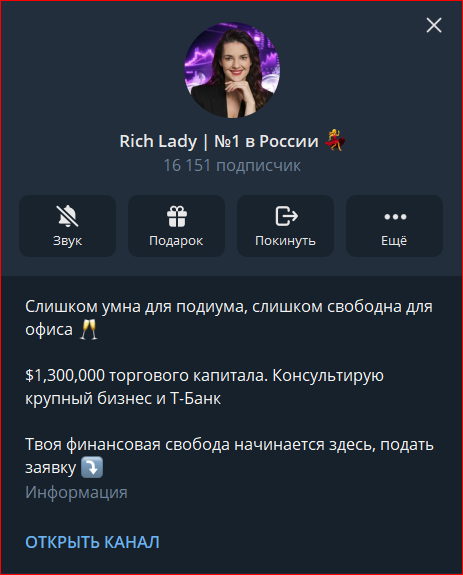Open the three-dots more options menu
This screenshot has width=463, height=575.
tap(395, 217)
